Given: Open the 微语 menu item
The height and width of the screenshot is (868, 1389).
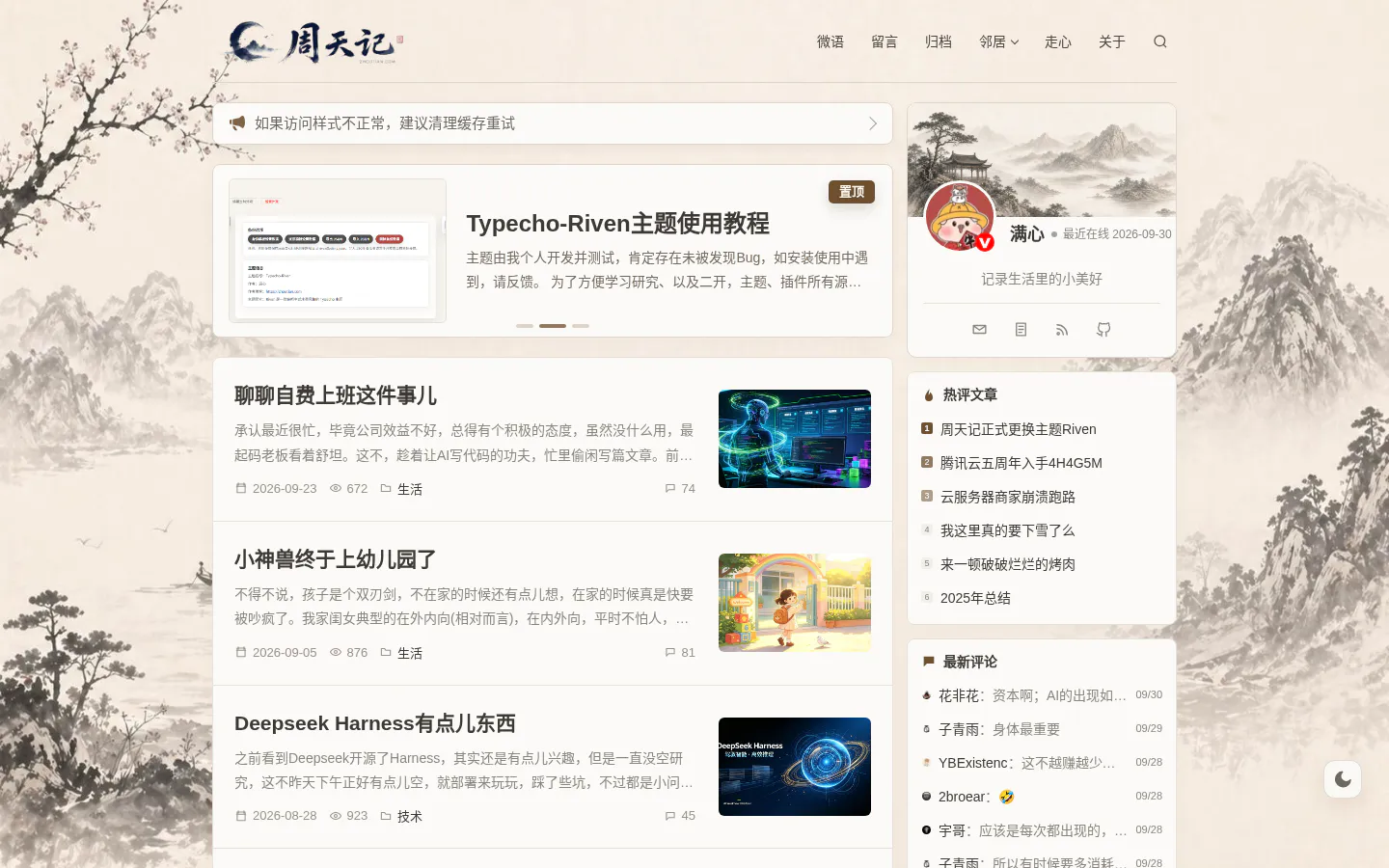Looking at the screenshot, I should (x=831, y=41).
